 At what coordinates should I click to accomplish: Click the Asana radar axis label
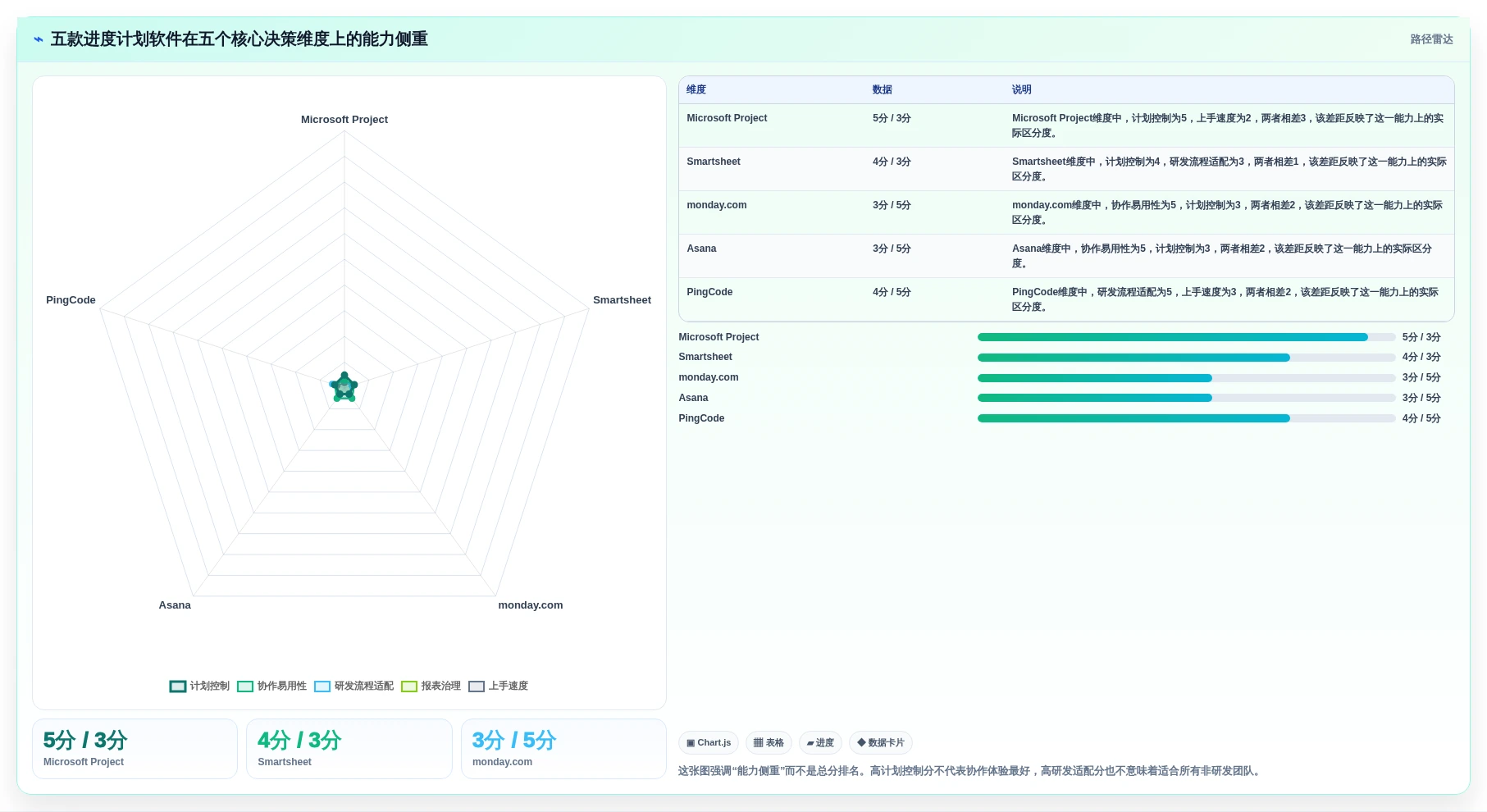point(175,605)
